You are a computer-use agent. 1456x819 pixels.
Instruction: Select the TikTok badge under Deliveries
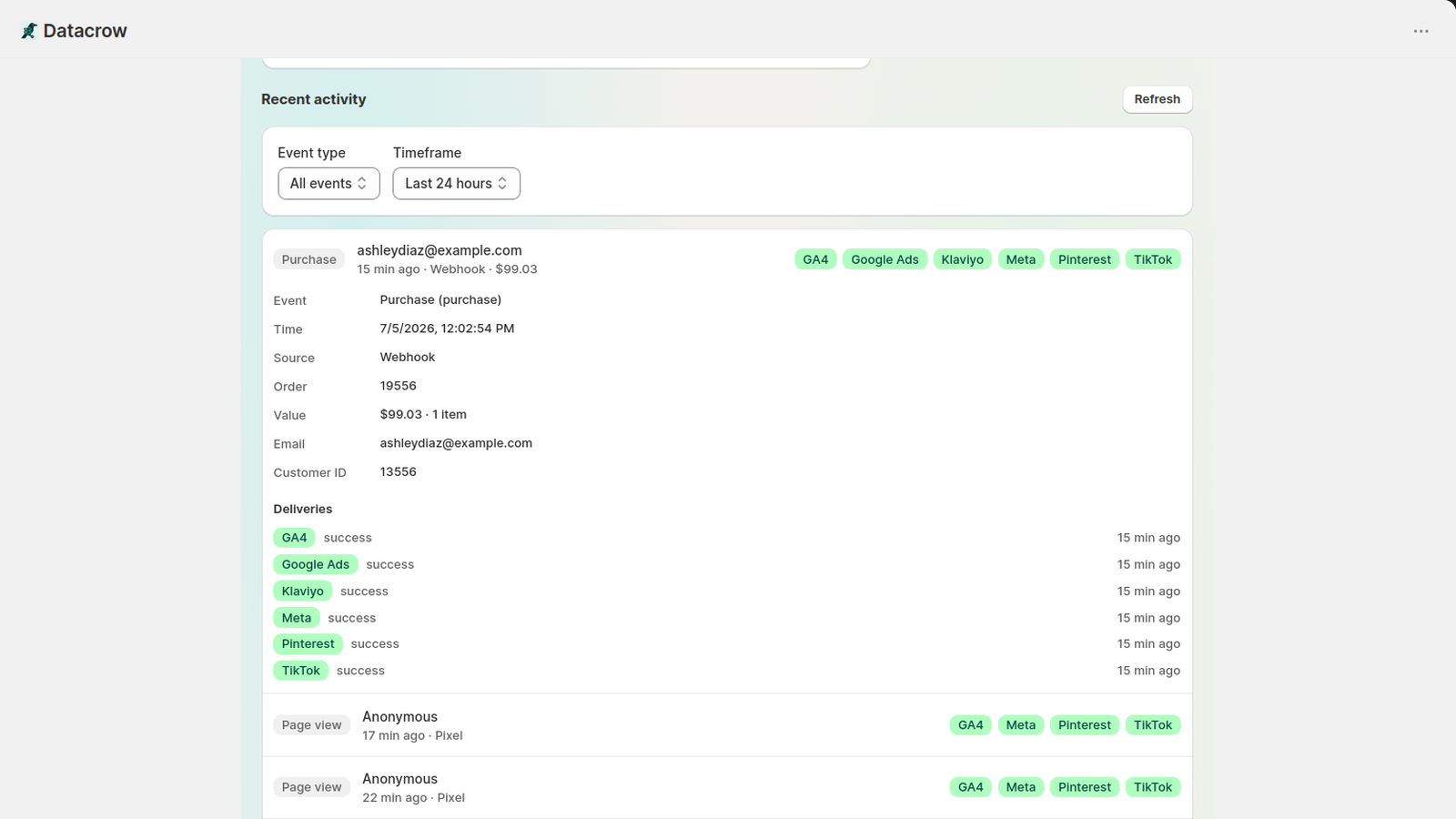tap(300, 671)
